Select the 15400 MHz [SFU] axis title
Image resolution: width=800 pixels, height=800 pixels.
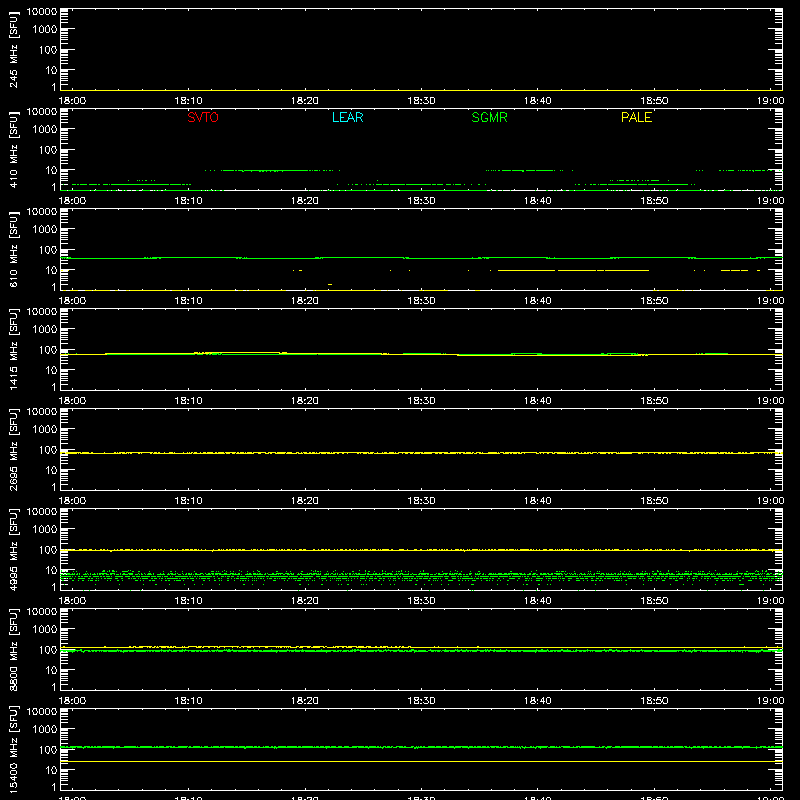tap(13, 750)
